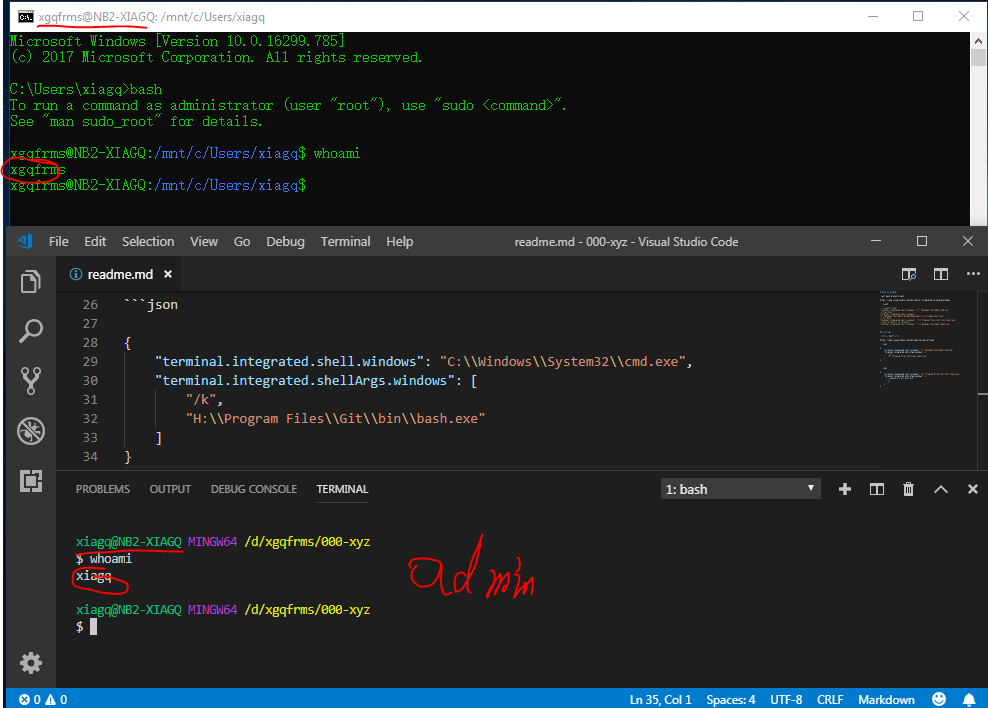This screenshot has width=988, height=708.
Task: Open the Terminal menu
Action: 345,241
